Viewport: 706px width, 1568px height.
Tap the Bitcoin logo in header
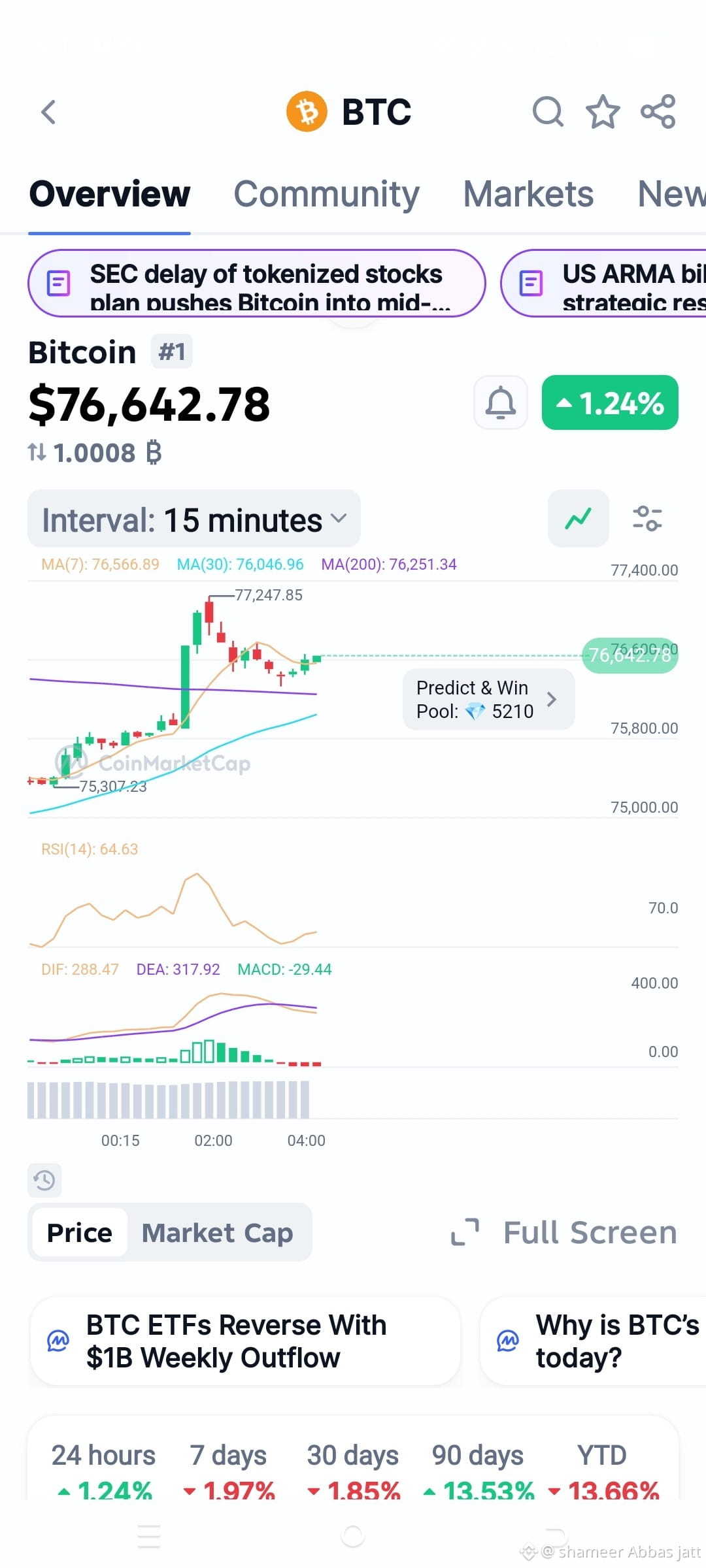(x=307, y=112)
